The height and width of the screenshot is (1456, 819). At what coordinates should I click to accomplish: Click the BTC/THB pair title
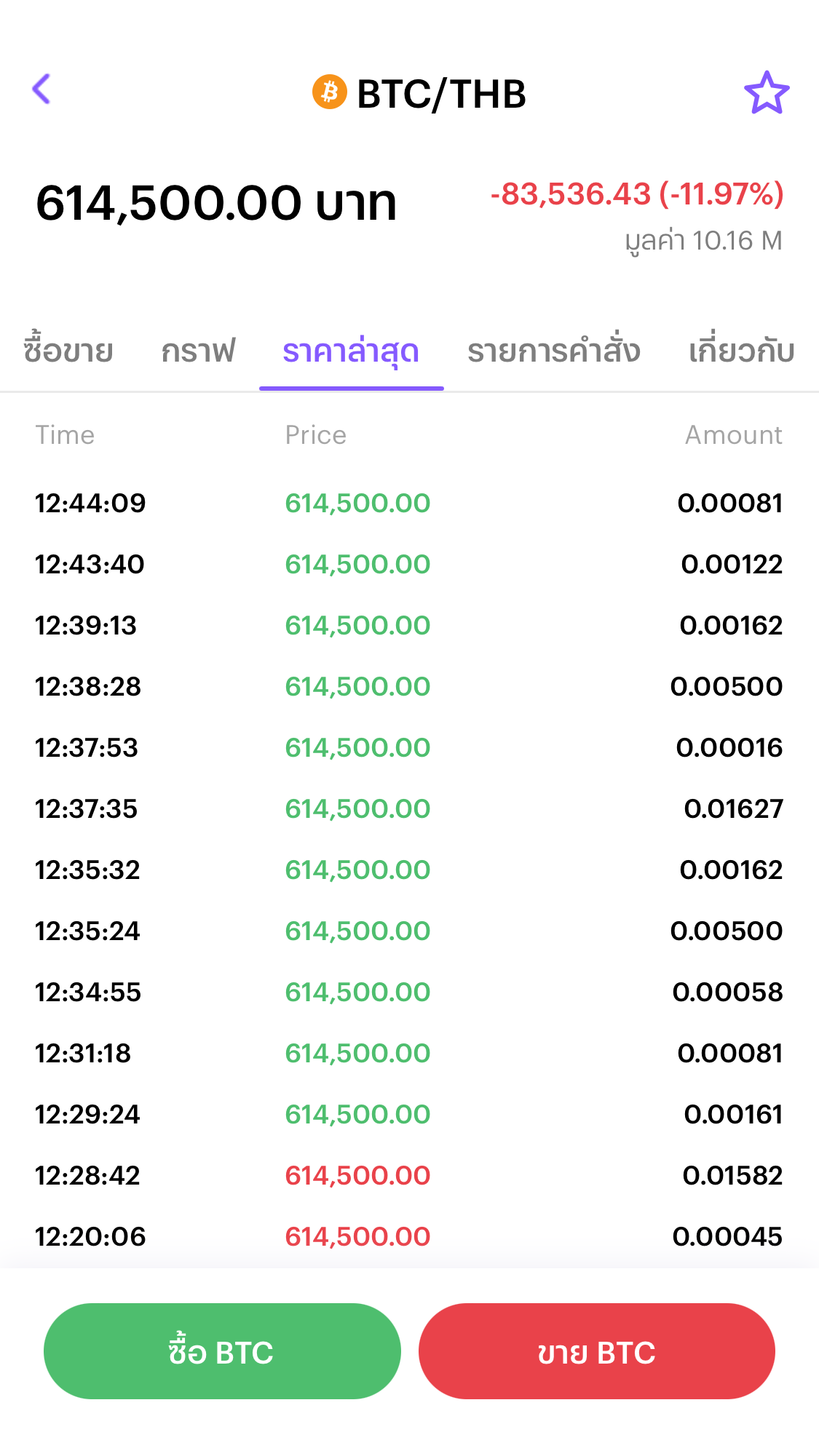point(441,94)
